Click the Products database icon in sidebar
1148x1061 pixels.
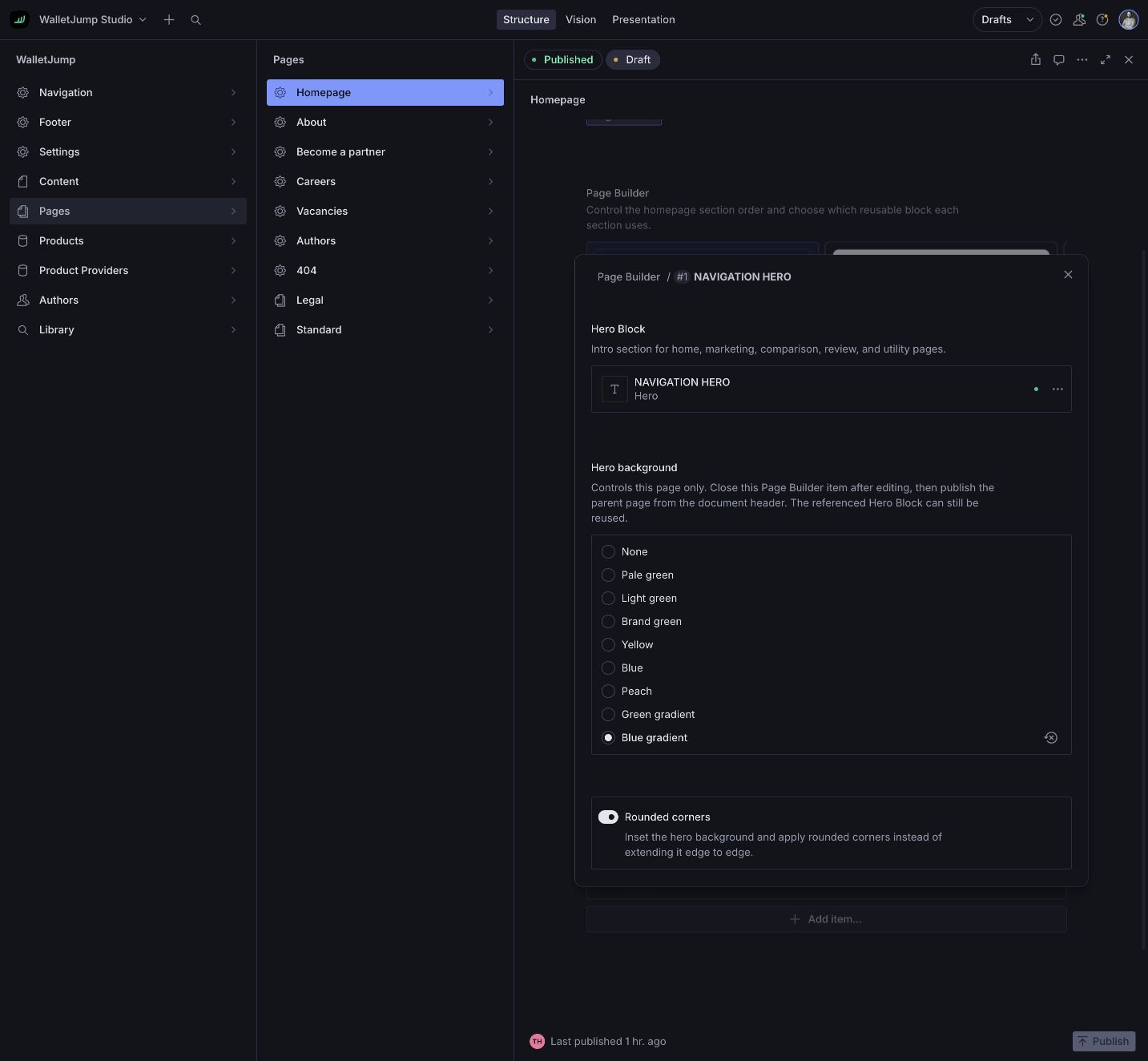(23, 240)
